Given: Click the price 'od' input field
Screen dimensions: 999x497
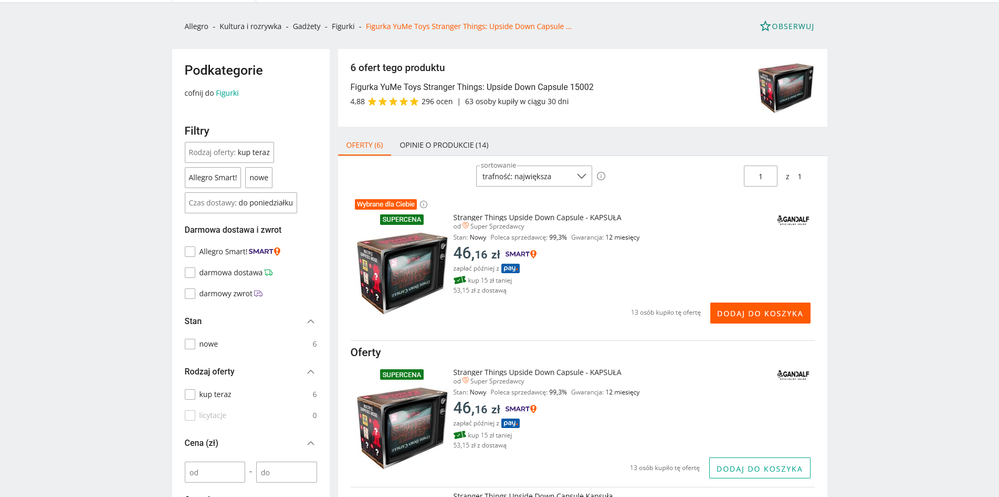Looking at the screenshot, I should click(x=215, y=472).
